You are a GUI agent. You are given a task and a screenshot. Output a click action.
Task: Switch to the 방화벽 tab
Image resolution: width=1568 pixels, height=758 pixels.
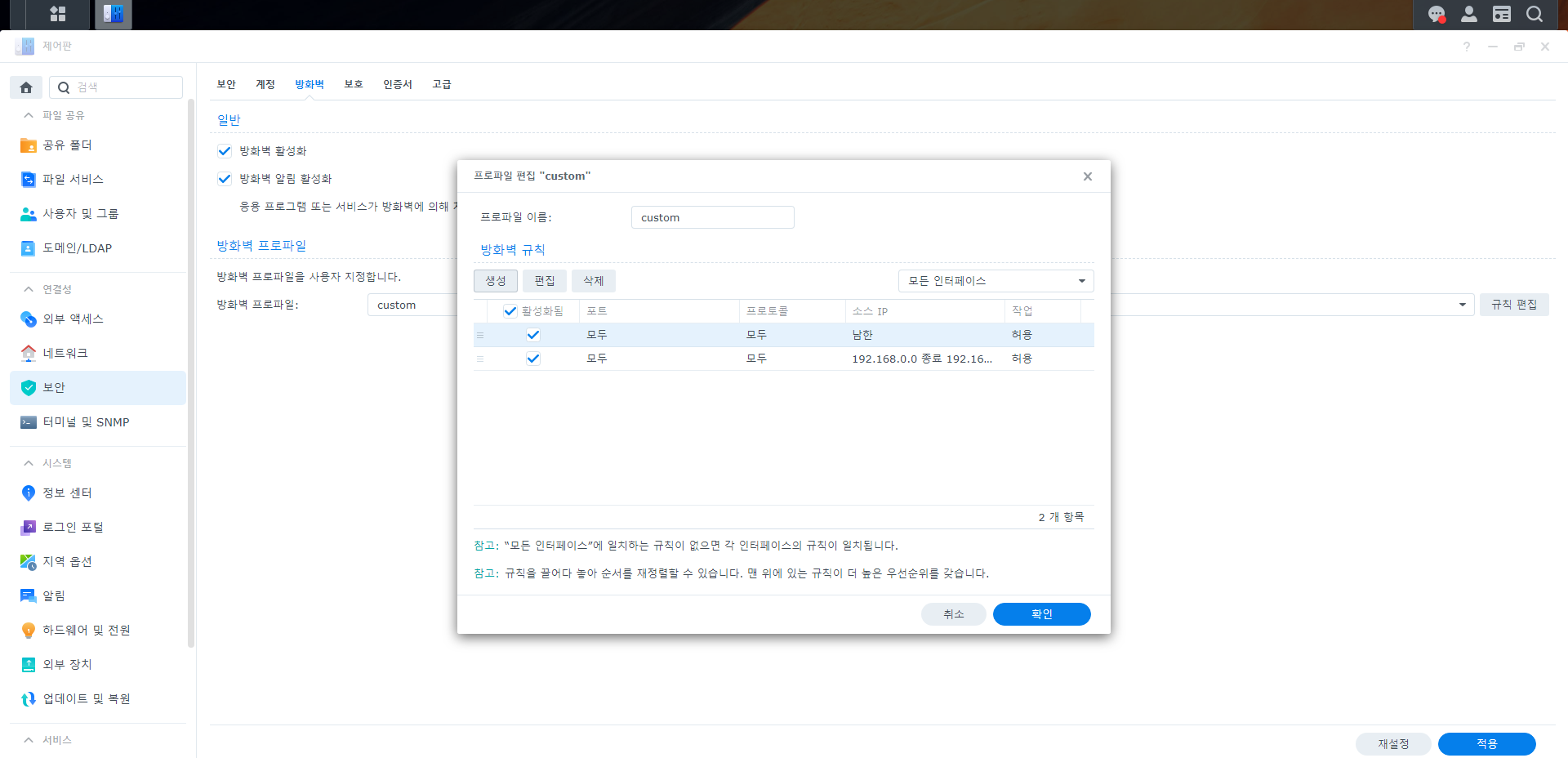(310, 84)
